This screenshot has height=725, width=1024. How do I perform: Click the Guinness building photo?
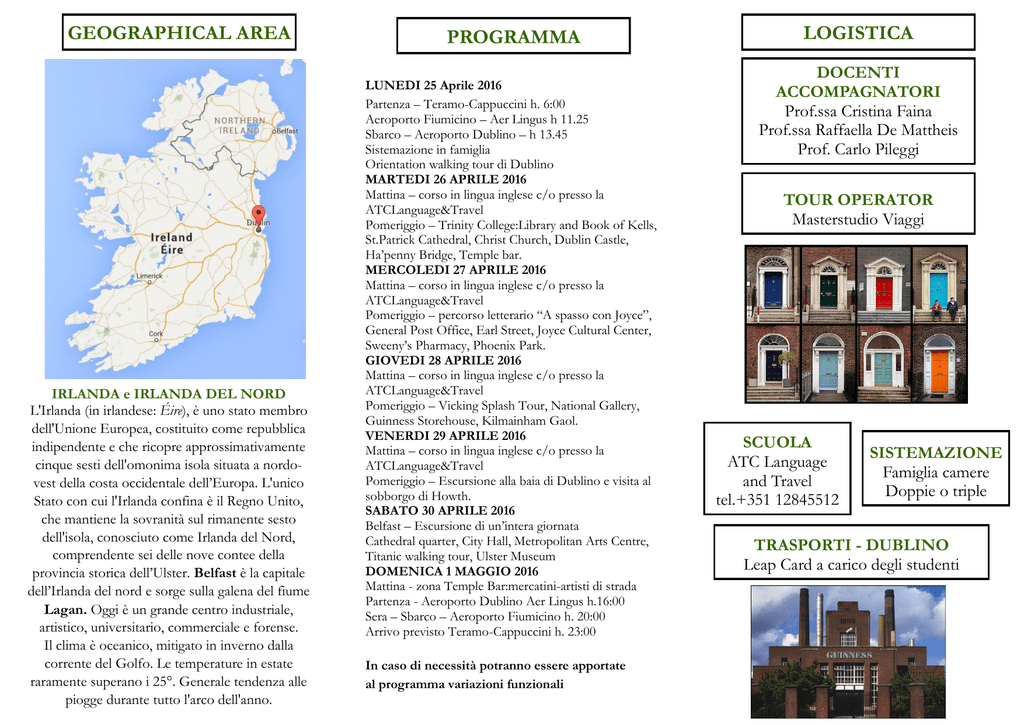848,651
